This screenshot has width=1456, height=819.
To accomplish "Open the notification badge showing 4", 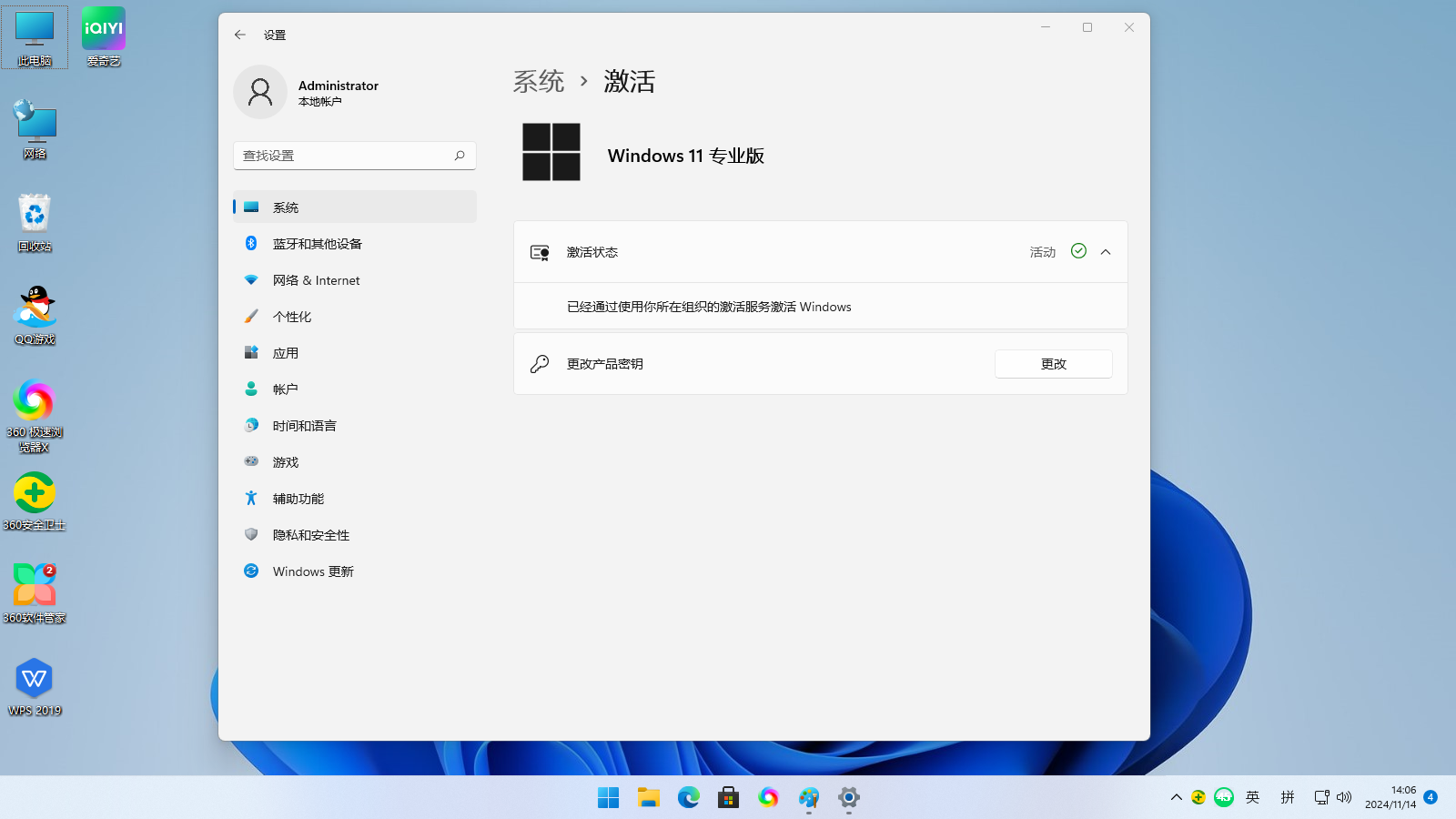I will point(1431,797).
